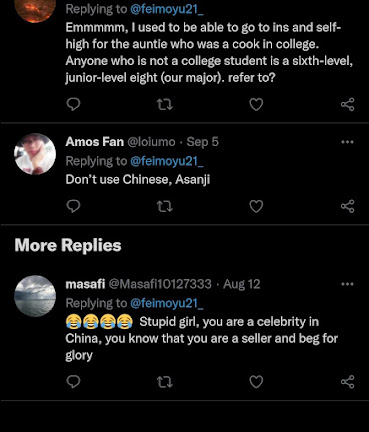Like Amos Fan's Don't use Chinese tweet
Image resolution: width=369 pixels, height=432 pixels.
tap(256, 206)
